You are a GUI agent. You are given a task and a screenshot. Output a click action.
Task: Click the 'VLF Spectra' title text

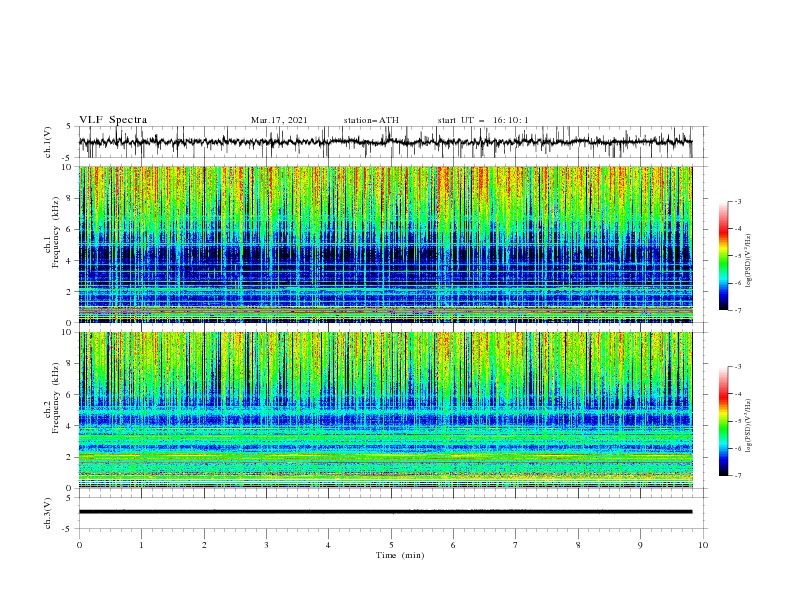[113, 120]
